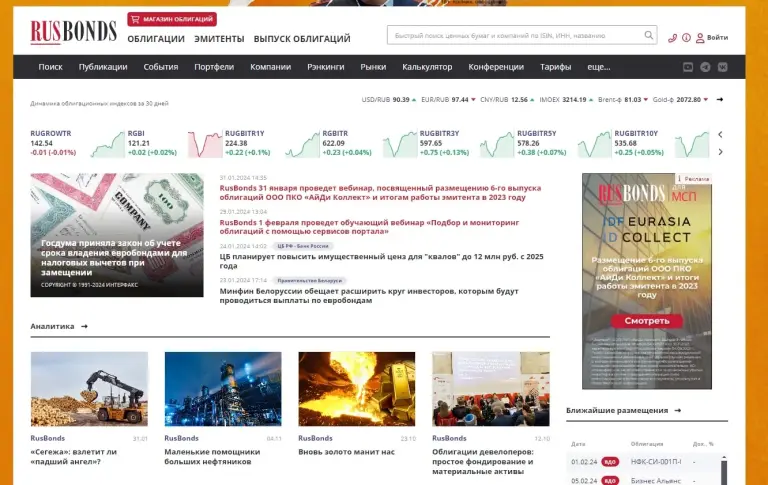768x485 pixels.
Task: Click Смотреть button in ad banner
Action: point(647,321)
